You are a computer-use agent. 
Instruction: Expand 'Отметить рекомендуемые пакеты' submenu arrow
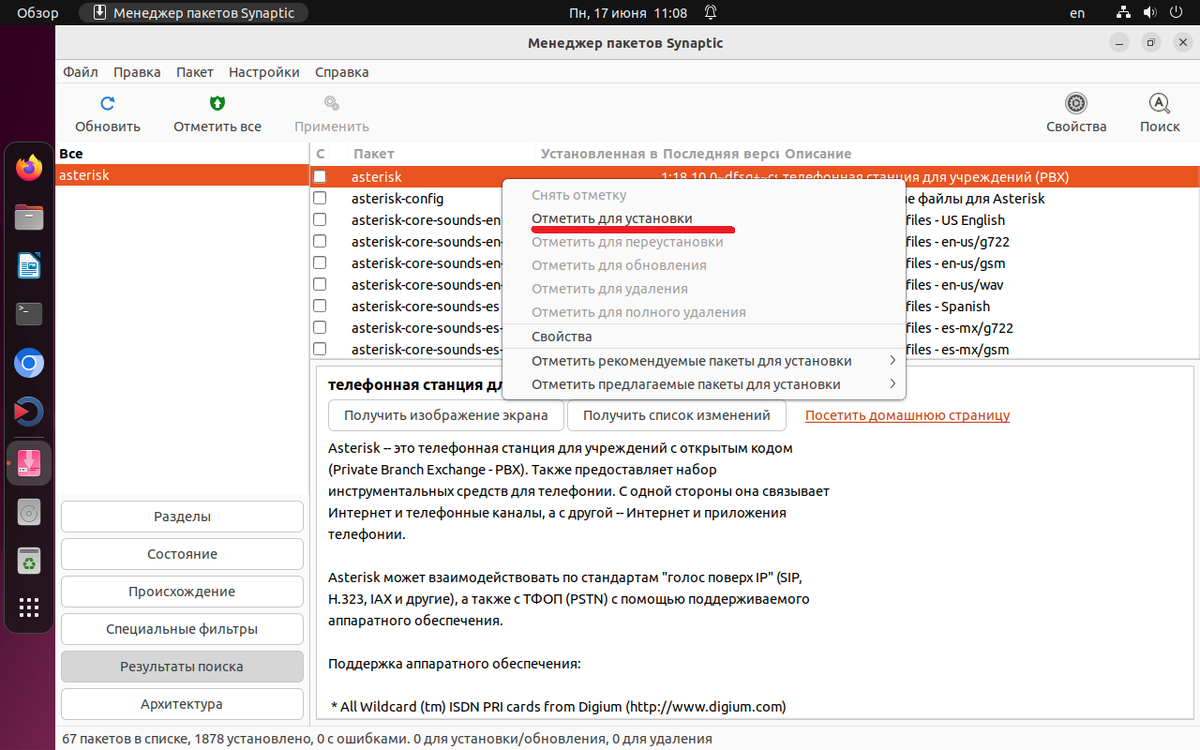pyautogui.click(x=892, y=360)
